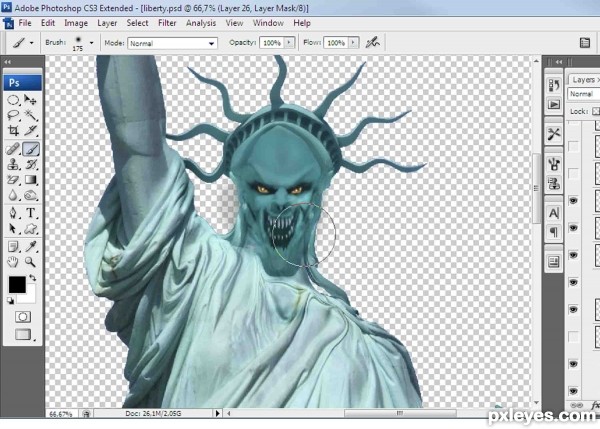Select the Path Selection tool
Screen dimensions: 600x429
13,228
